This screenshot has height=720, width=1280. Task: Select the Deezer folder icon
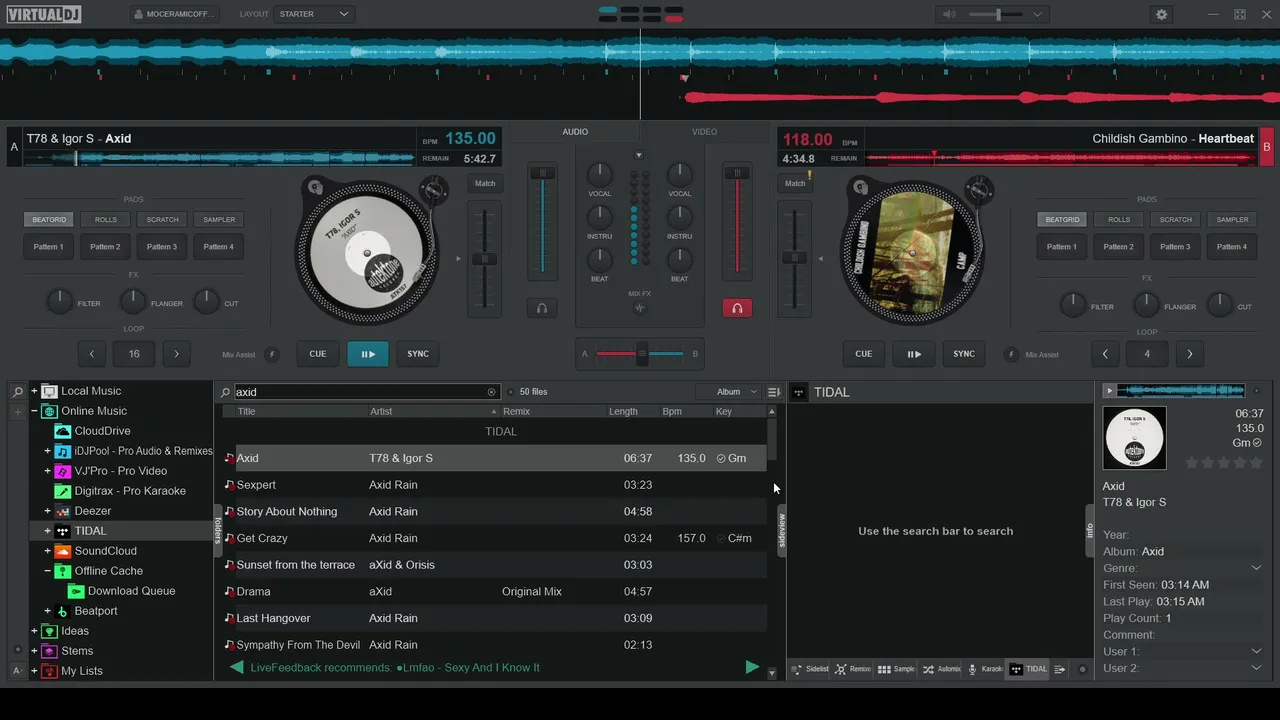coord(63,511)
